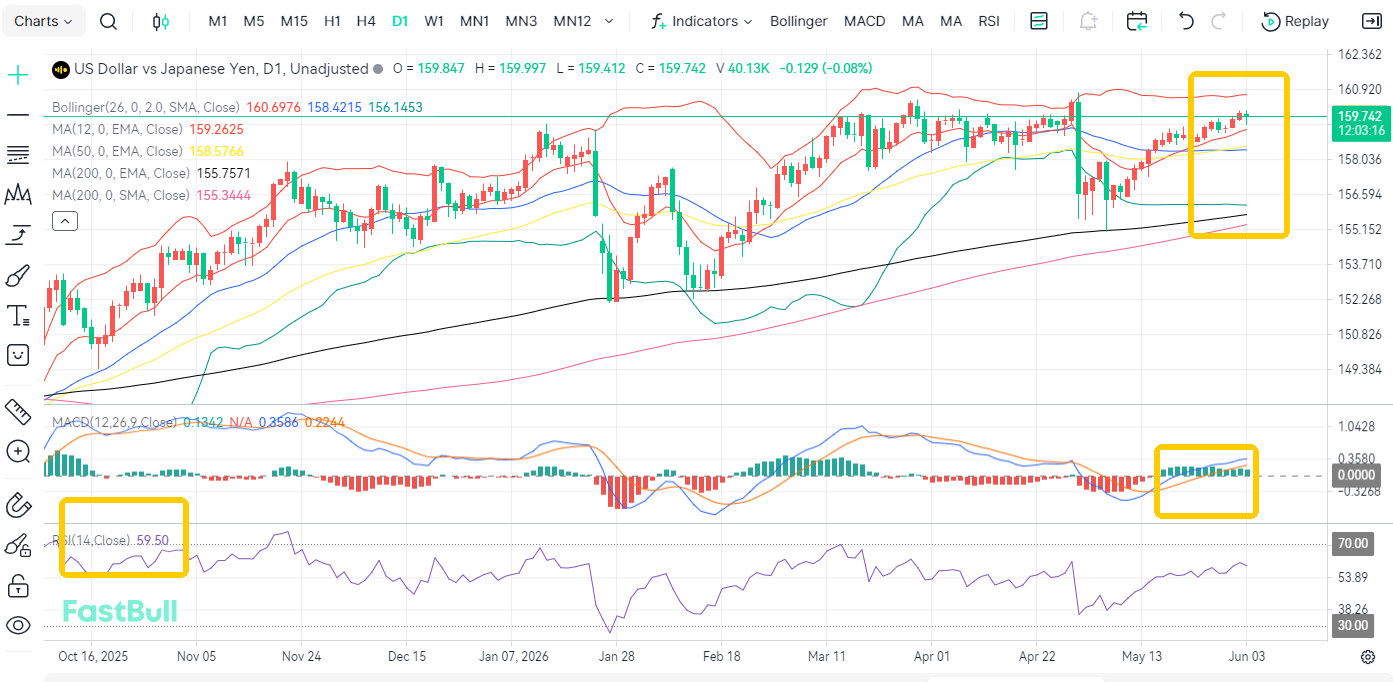Image resolution: width=1393 pixels, height=682 pixels.
Task: Switch to M15 timeframe
Action: point(294,21)
